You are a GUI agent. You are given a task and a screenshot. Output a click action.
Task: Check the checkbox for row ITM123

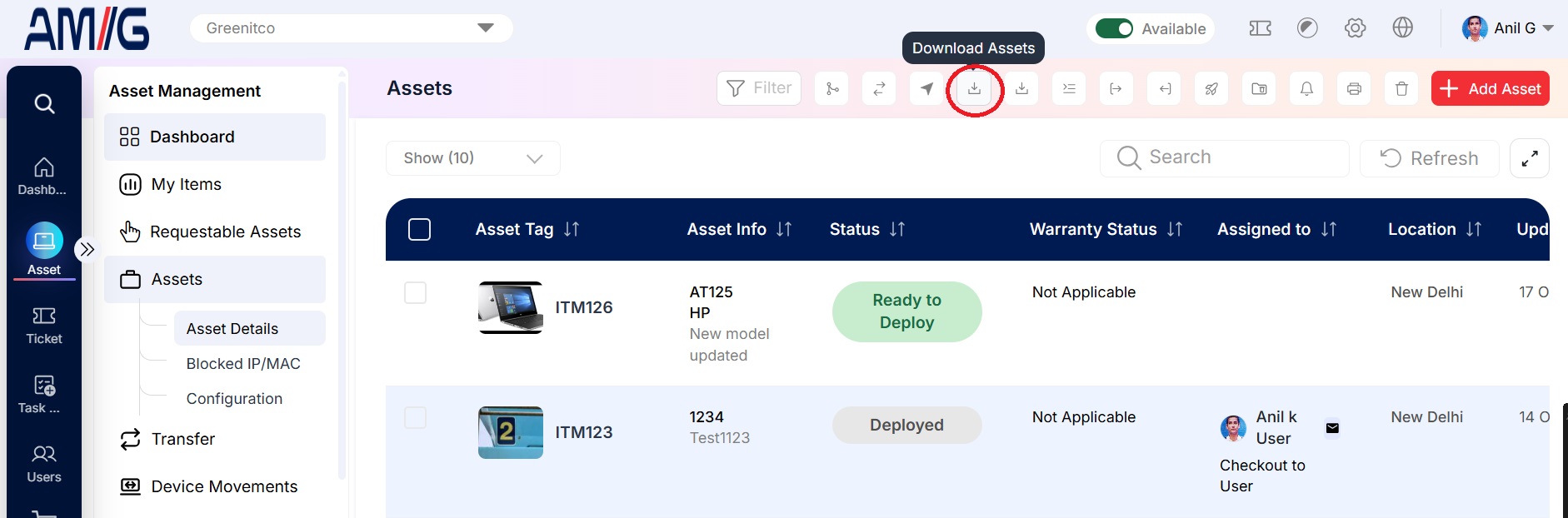click(415, 417)
